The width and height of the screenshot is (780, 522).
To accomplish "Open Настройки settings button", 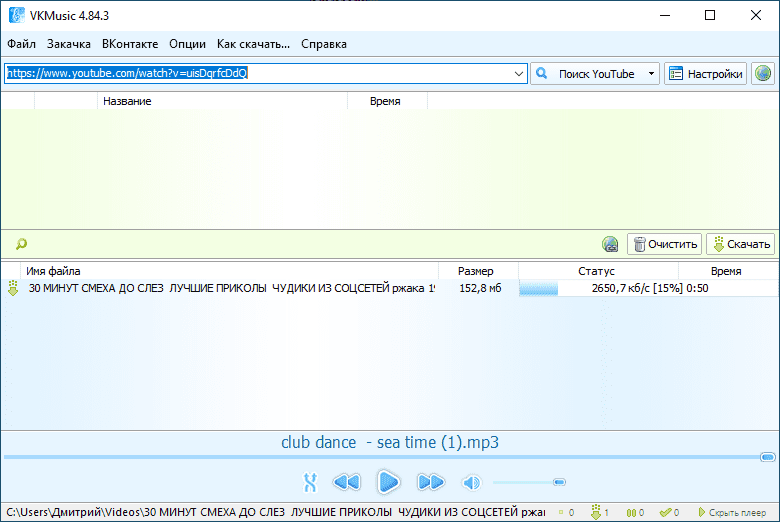I will click(705, 74).
